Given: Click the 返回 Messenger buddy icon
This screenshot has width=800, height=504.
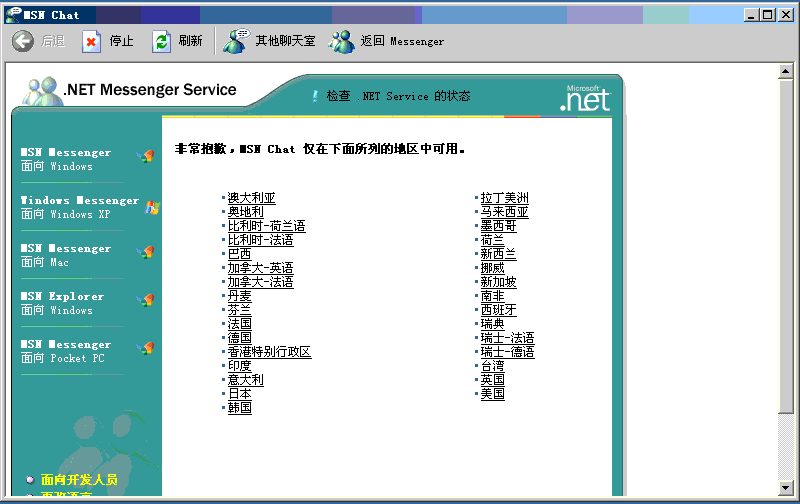Looking at the screenshot, I should pos(342,41).
